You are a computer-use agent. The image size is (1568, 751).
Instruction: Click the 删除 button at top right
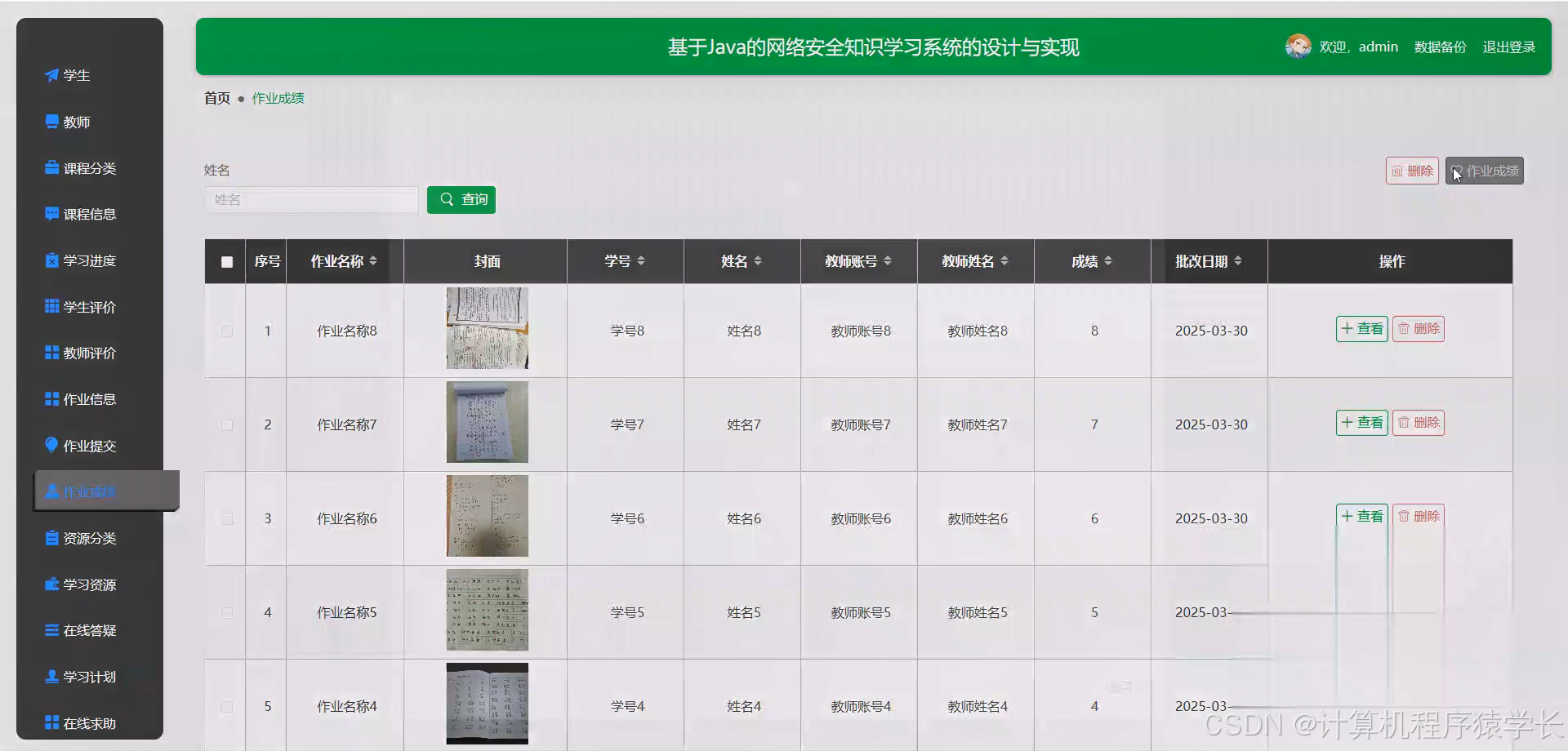(x=1412, y=171)
